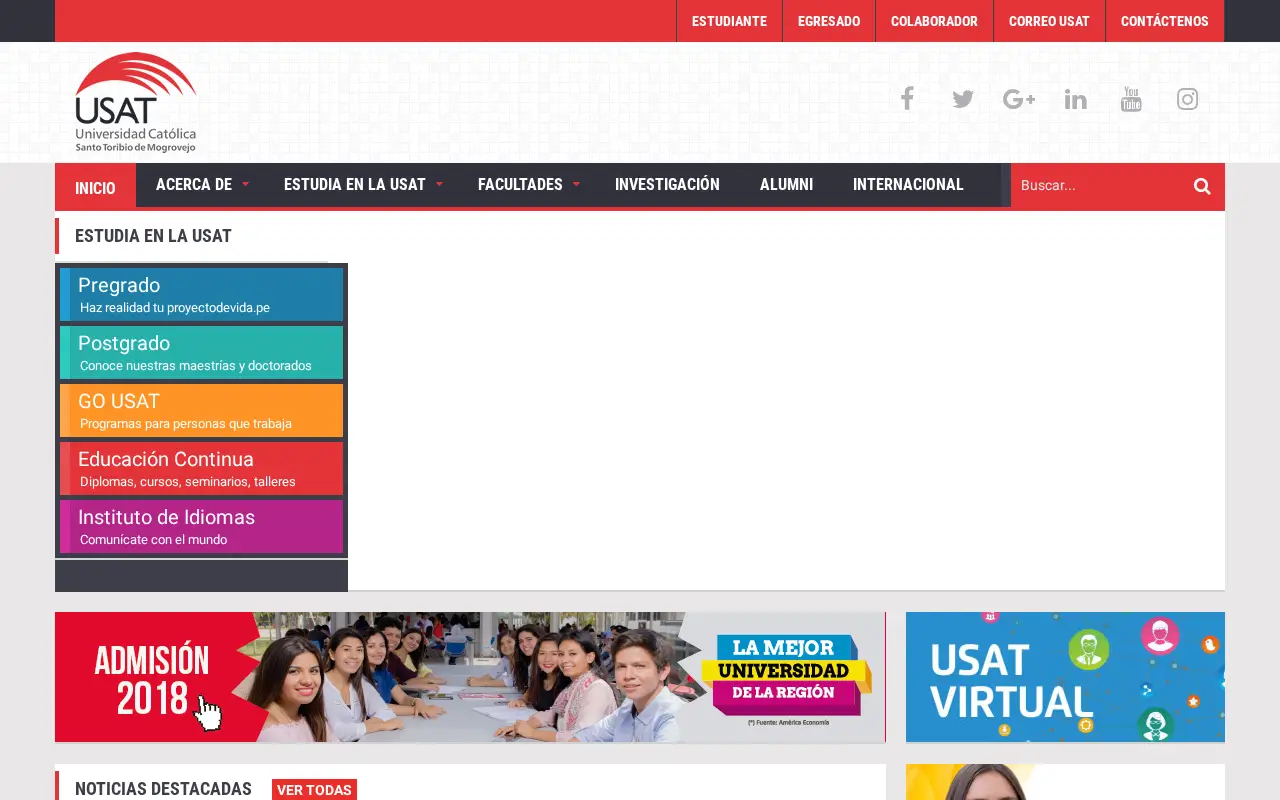Open the USAT Twitter icon
The width and height of the screenshot is (1280, 800).
[x=963, y=99]
